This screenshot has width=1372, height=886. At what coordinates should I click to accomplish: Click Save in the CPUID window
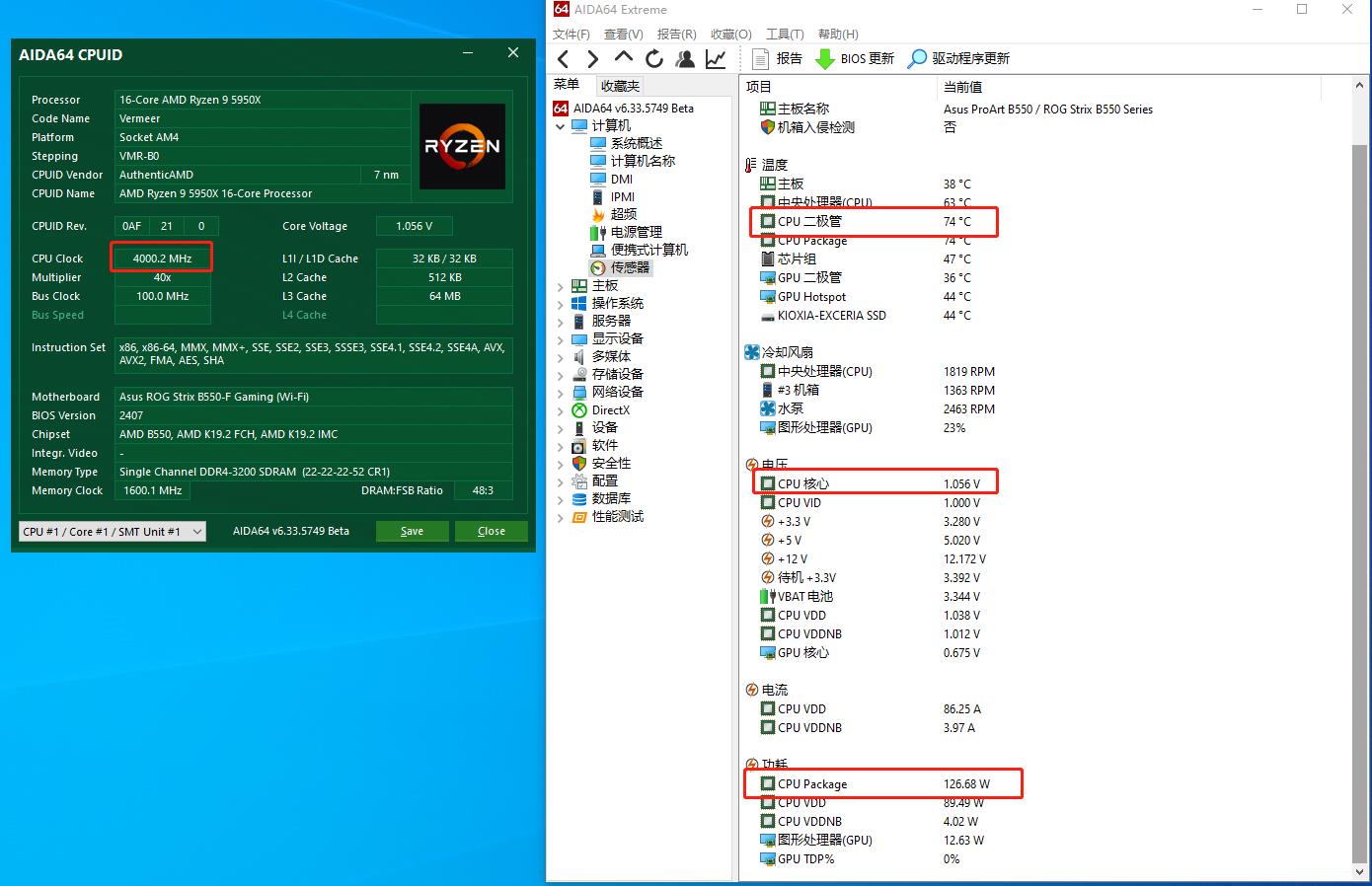[x=413, y=531]
